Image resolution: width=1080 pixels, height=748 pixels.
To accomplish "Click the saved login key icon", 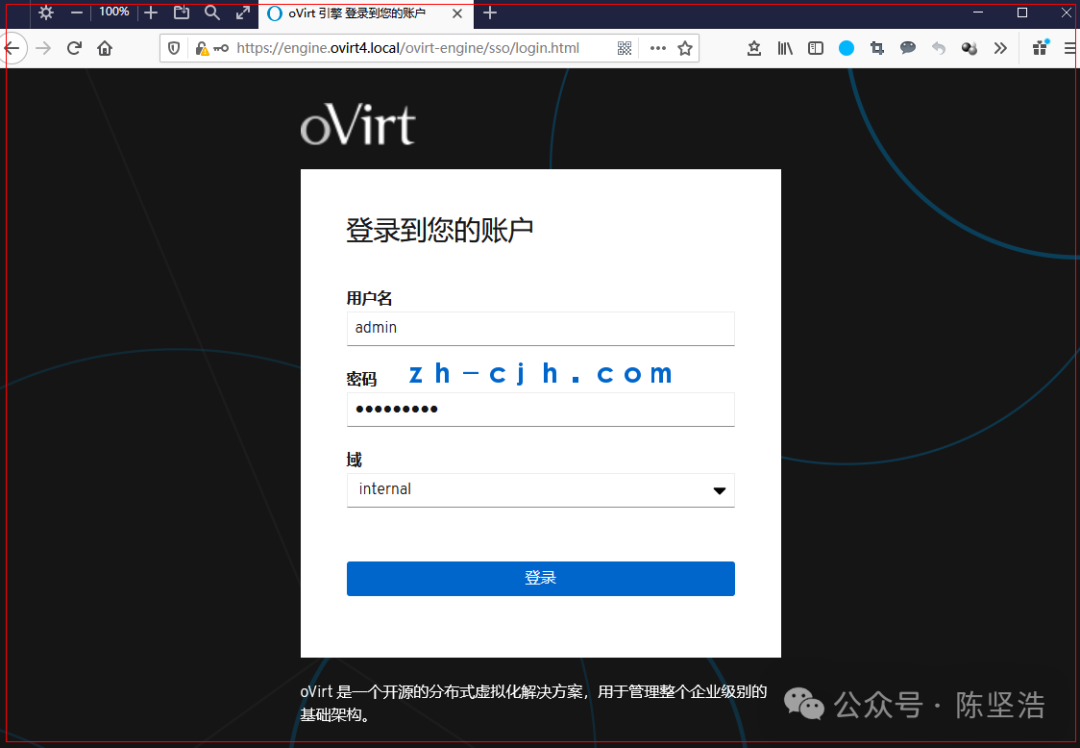I will pos(221,48).
